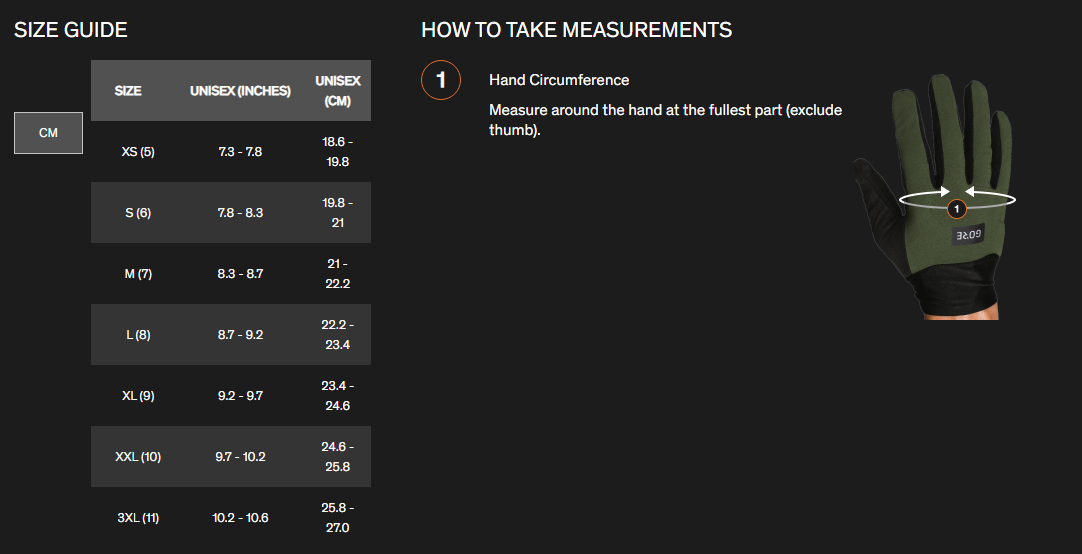Viewport: 1082px width, 554px height.
Task: Select the SIZE column header
Action: click(x=128, y=91)
